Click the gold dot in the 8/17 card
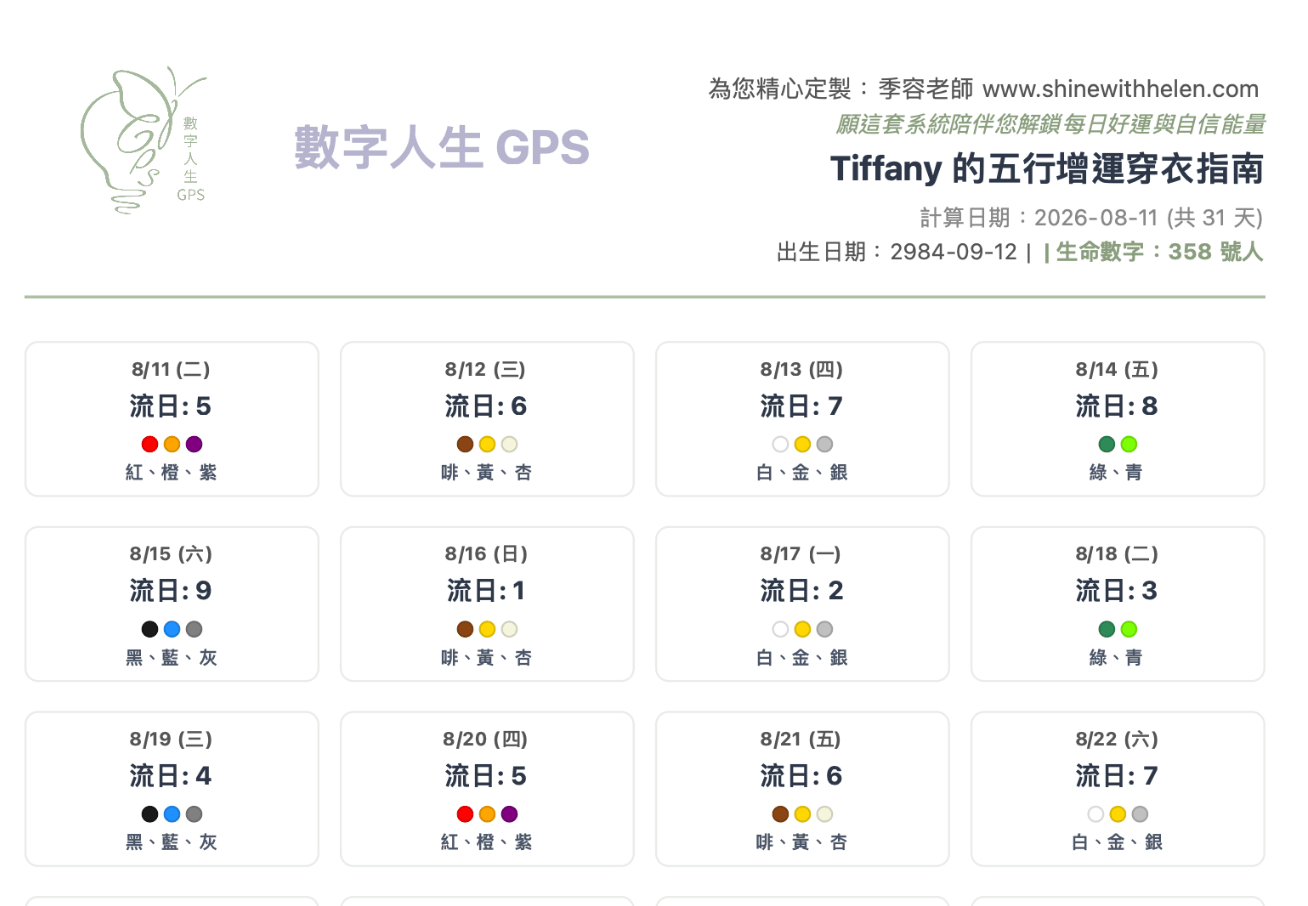 coord(802,629)
